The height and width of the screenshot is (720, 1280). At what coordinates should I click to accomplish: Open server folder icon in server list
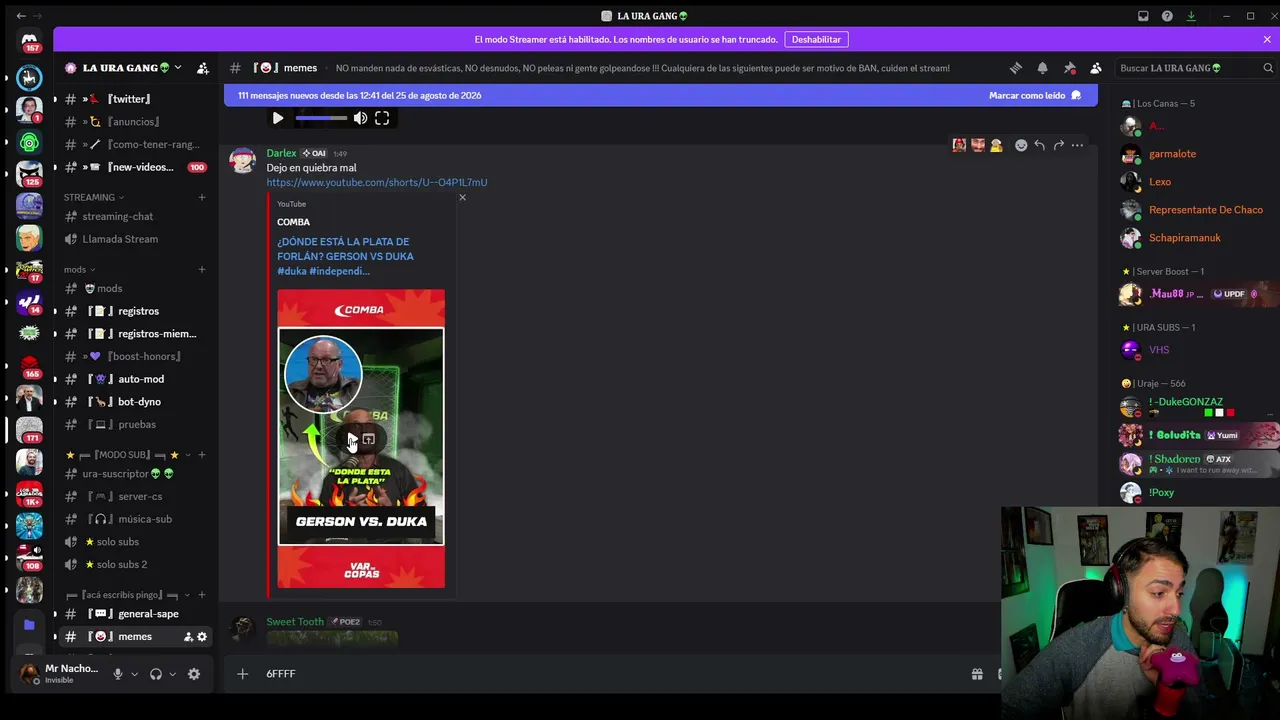(29, 625)
